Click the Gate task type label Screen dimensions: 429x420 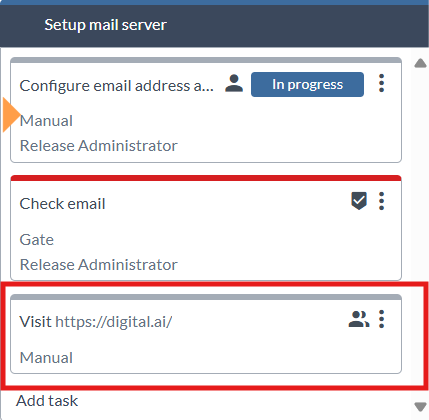click(x=37, y=240)
